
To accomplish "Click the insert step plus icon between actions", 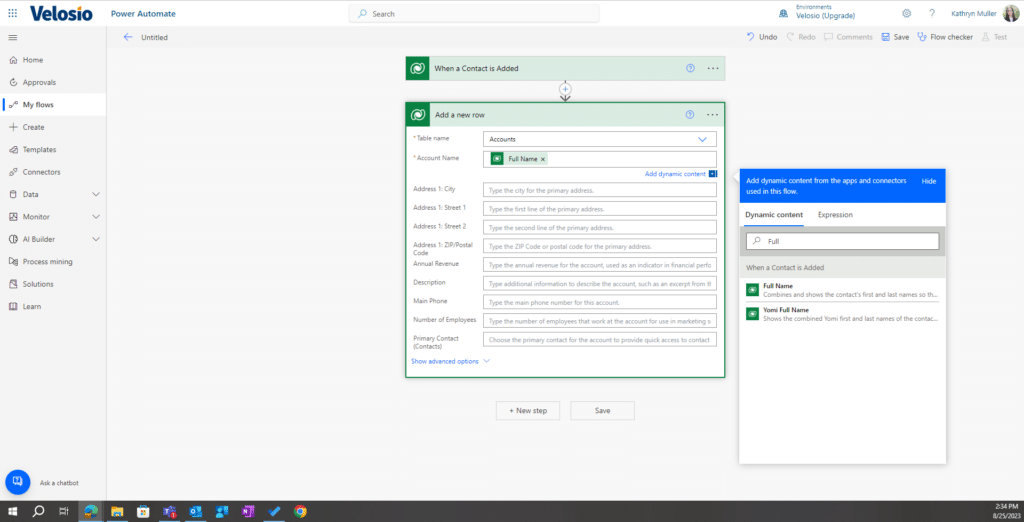I will (x=565, y=90).
